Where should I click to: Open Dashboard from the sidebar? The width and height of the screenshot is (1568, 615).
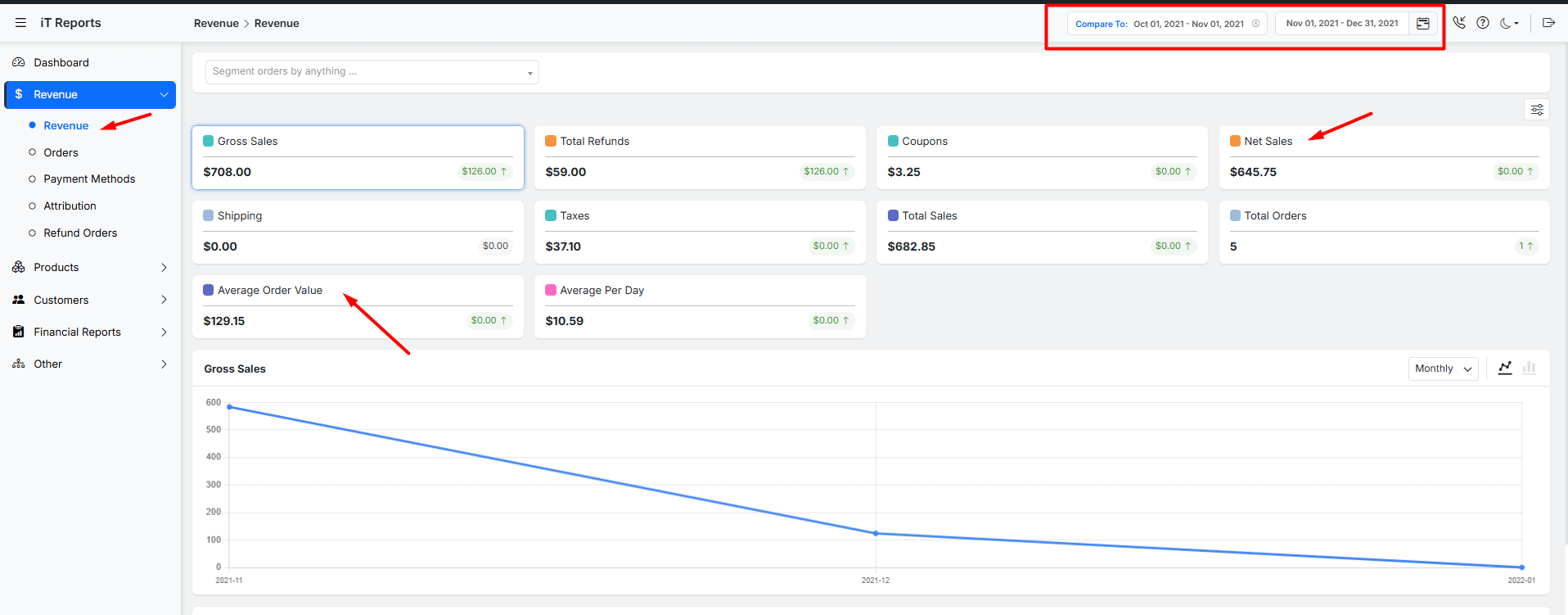(61, 63)
